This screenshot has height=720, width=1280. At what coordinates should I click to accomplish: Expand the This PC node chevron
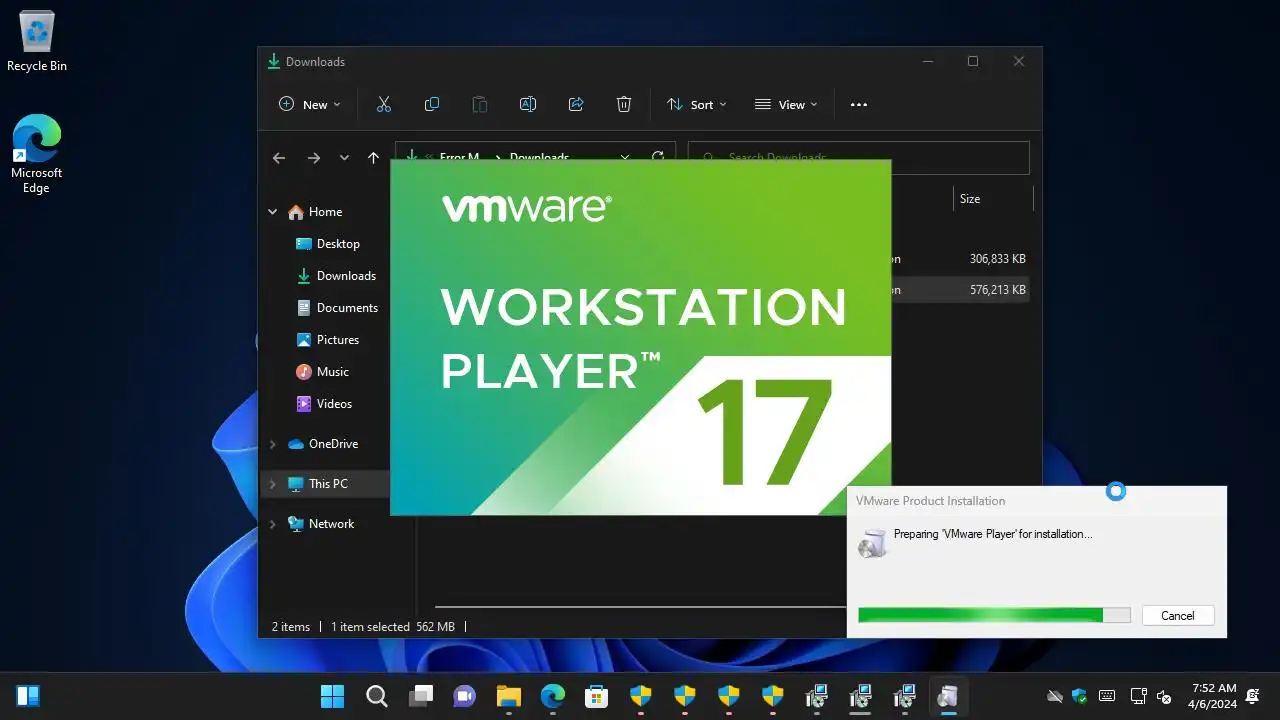[273, 484]
